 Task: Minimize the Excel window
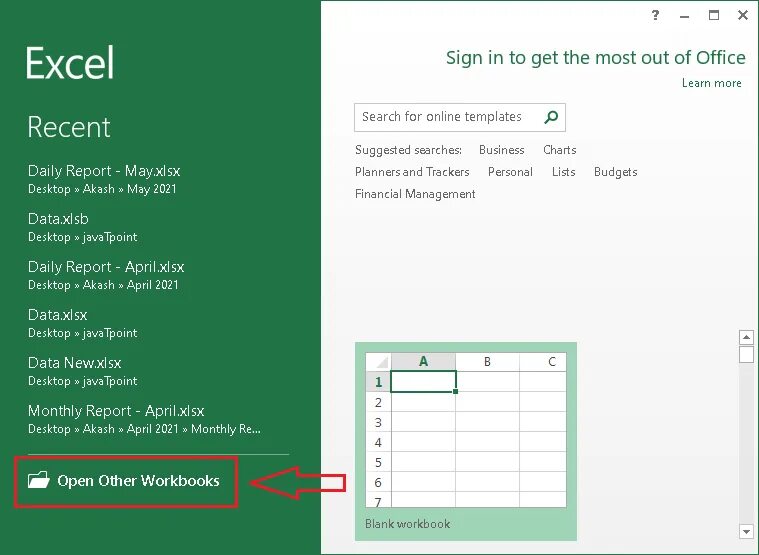(684, 17)
